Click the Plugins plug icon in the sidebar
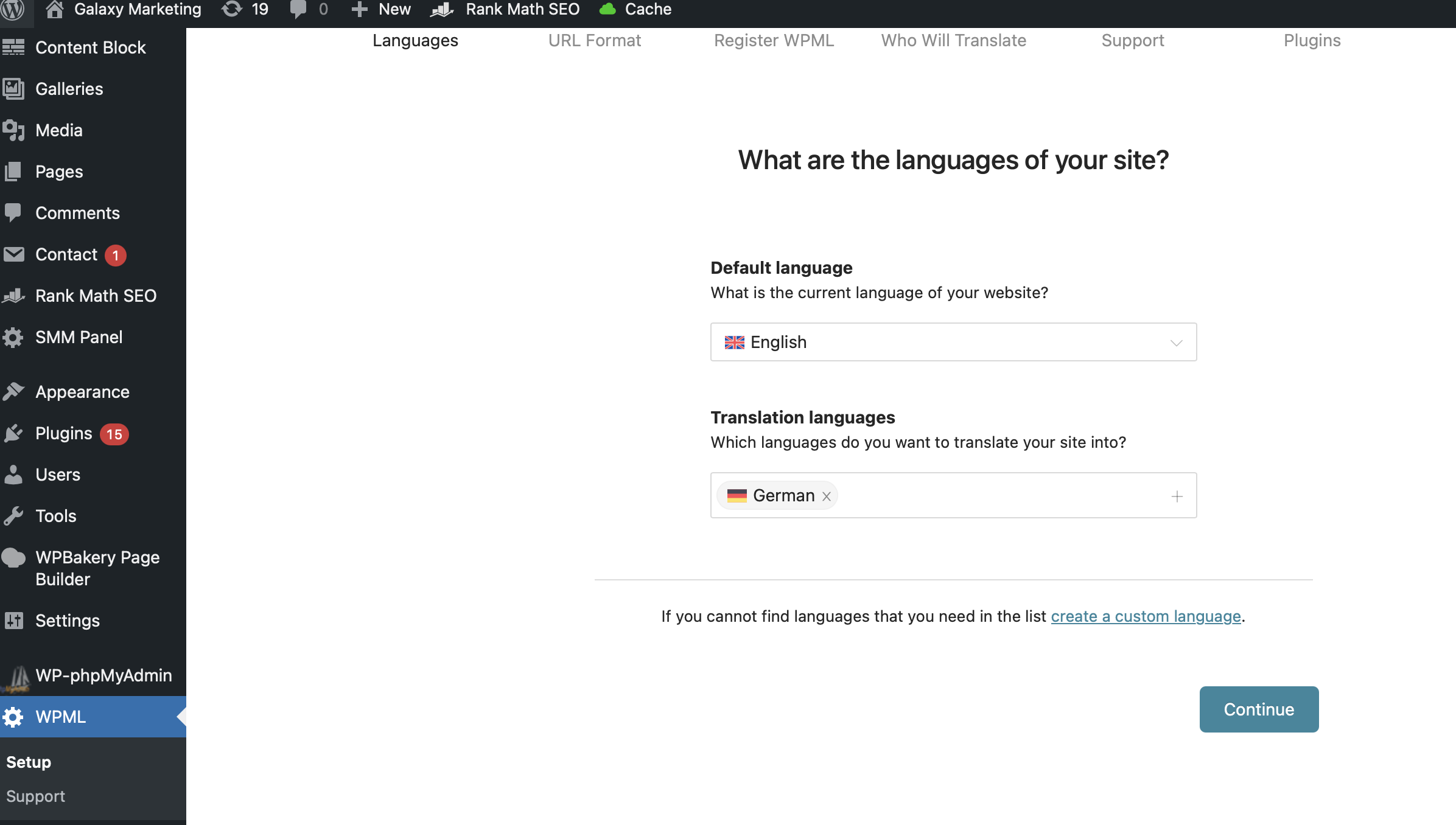This screenshot has width=1456, height=825. 13,433
